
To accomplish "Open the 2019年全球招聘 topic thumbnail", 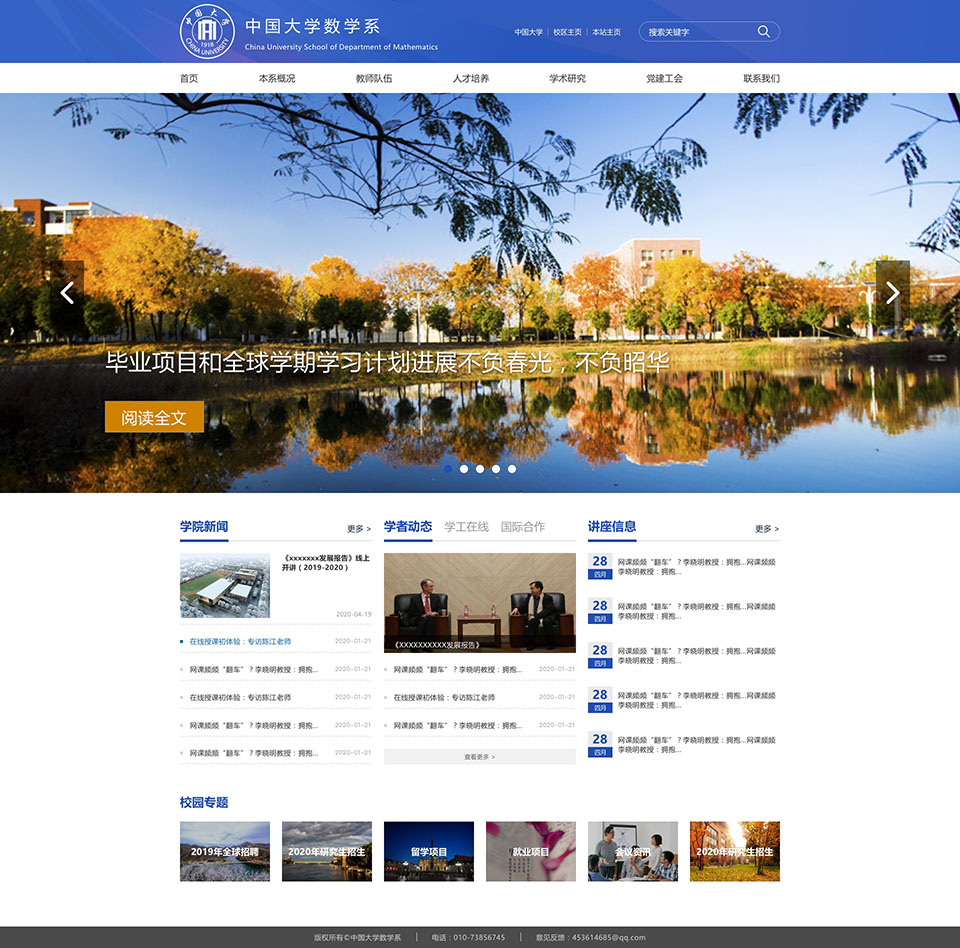I will point(225,851).
